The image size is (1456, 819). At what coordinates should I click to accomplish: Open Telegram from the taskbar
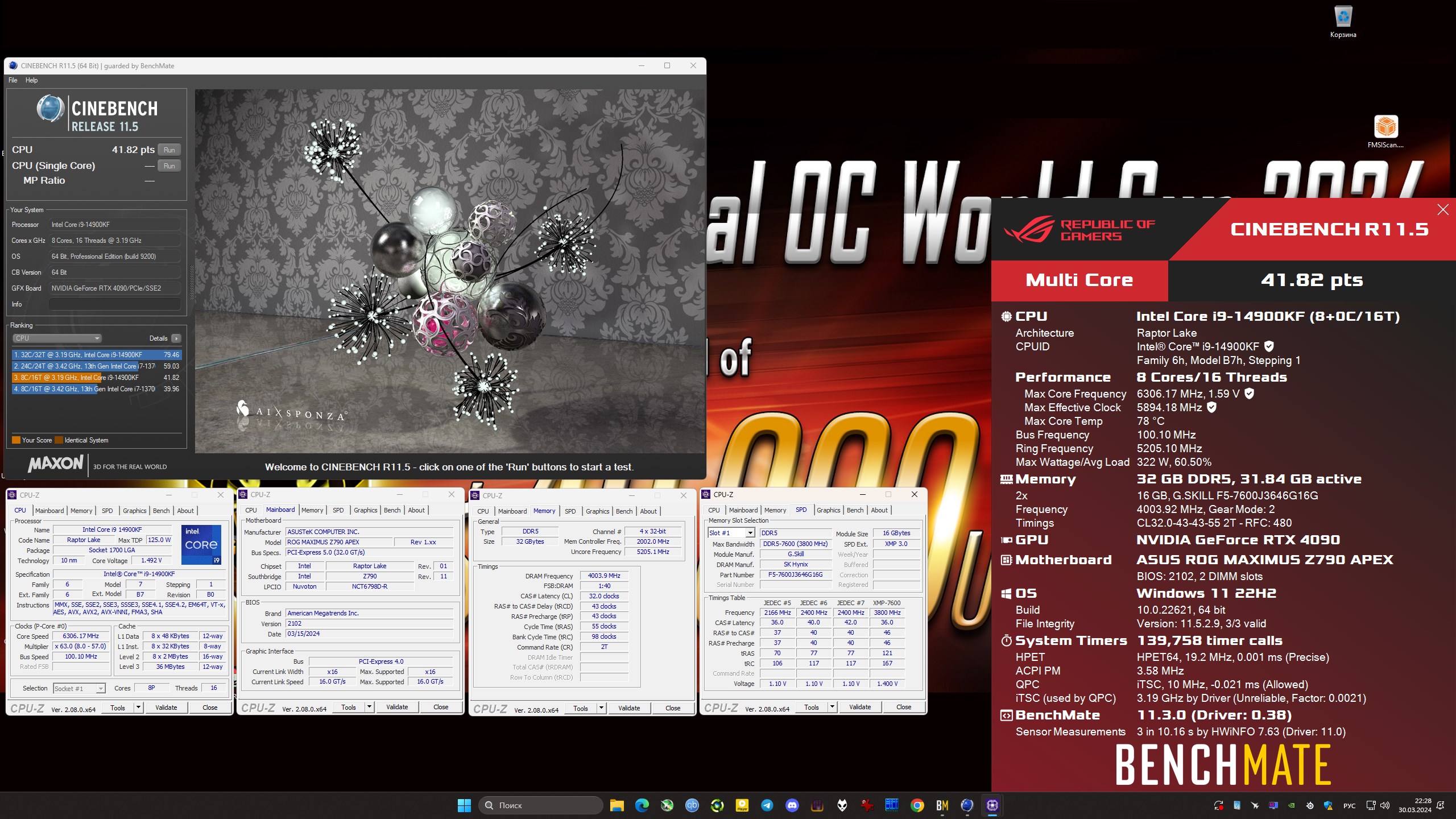767,805
